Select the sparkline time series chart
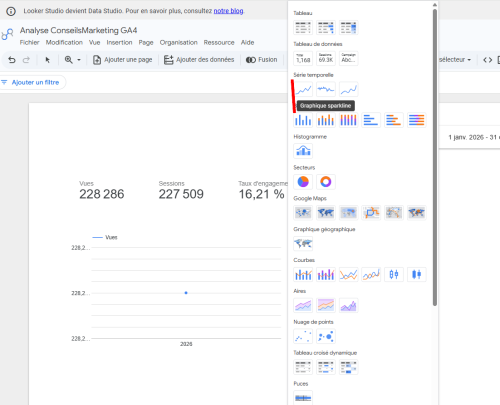This screenshot has height=405, width=500. pyautogui.click(x=326, y=89)
